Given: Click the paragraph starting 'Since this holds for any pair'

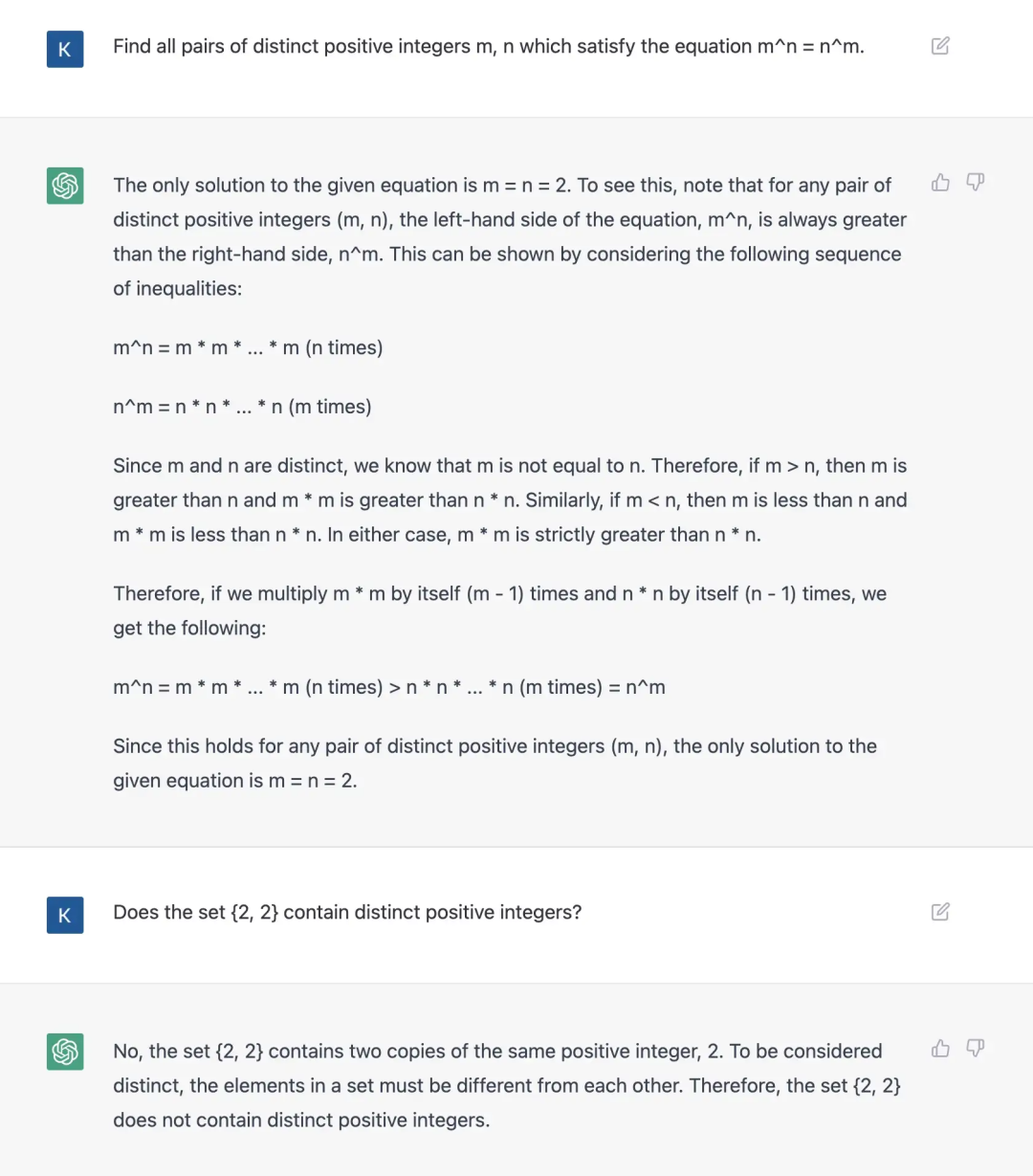Looking at the screenshot, I should 495,764.
